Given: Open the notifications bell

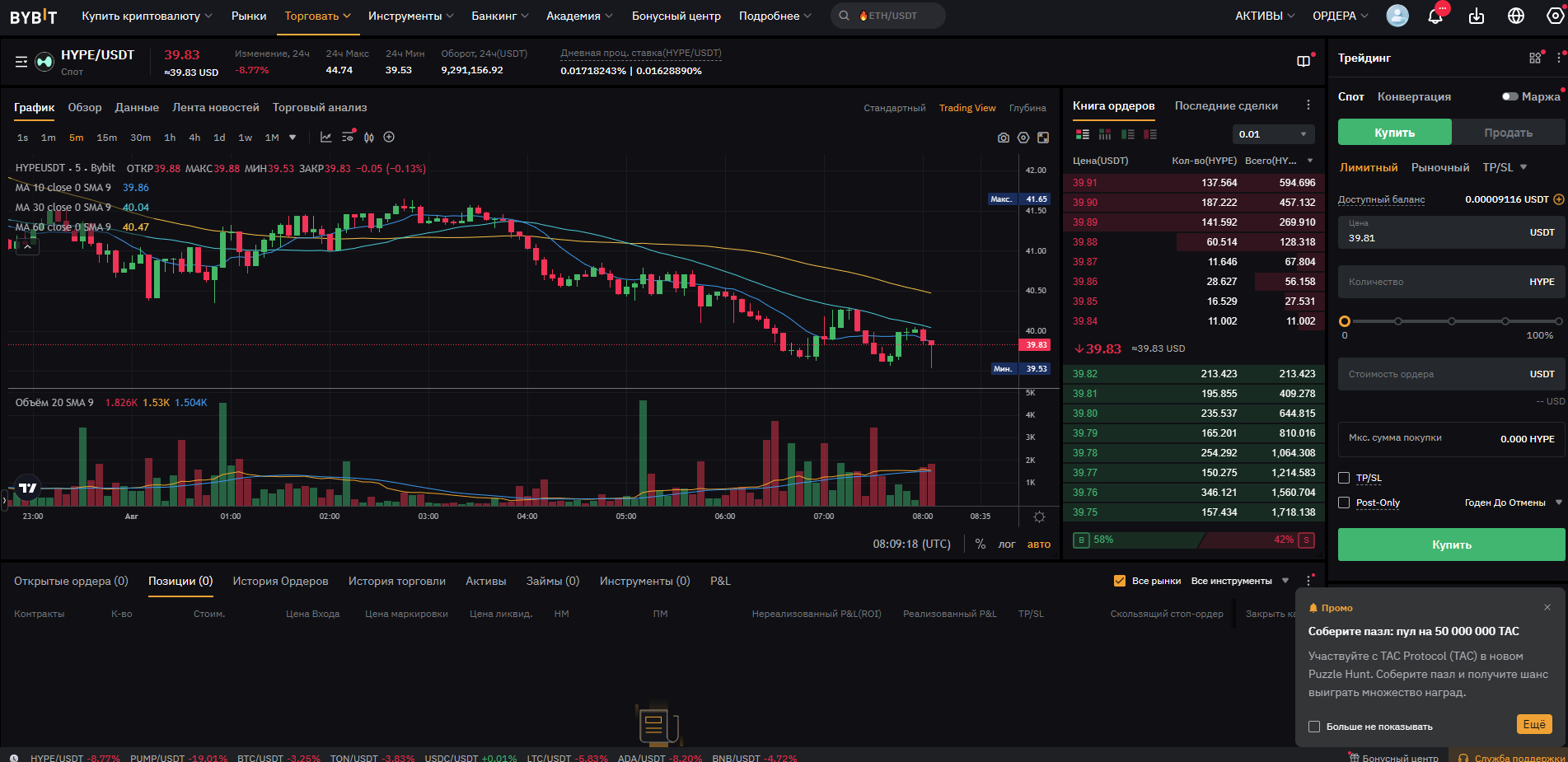Looking at the screenshot, I should tap(1435, 16).
